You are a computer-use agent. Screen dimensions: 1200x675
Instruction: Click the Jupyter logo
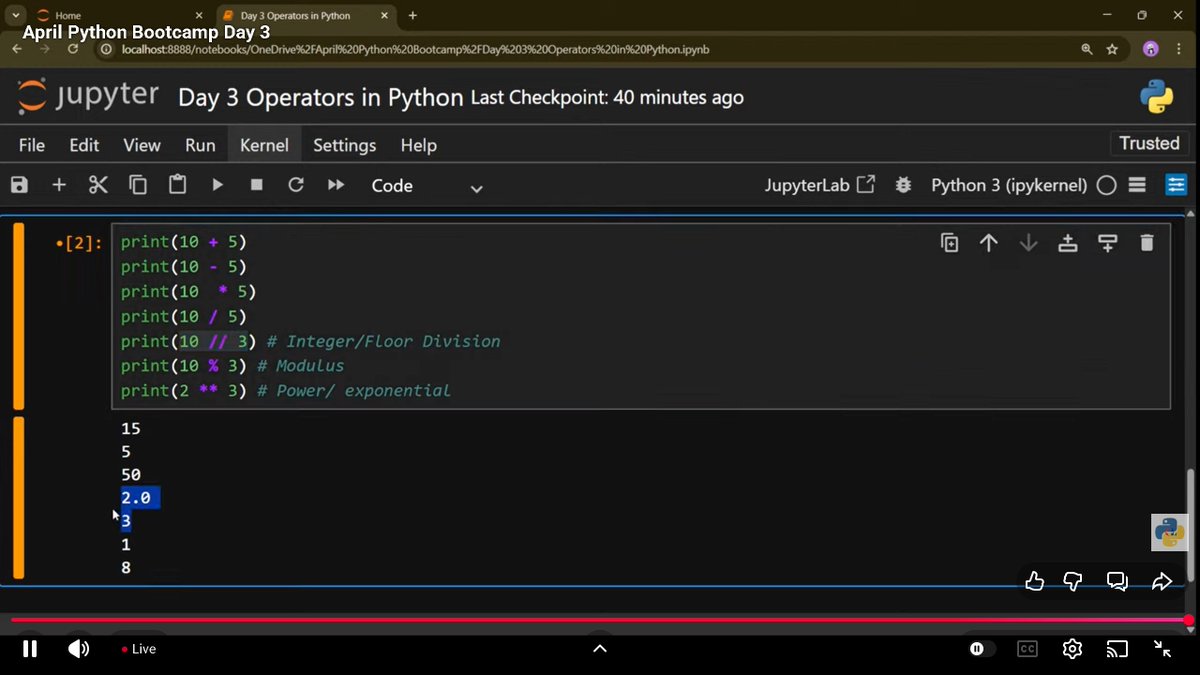coord(88,96)
